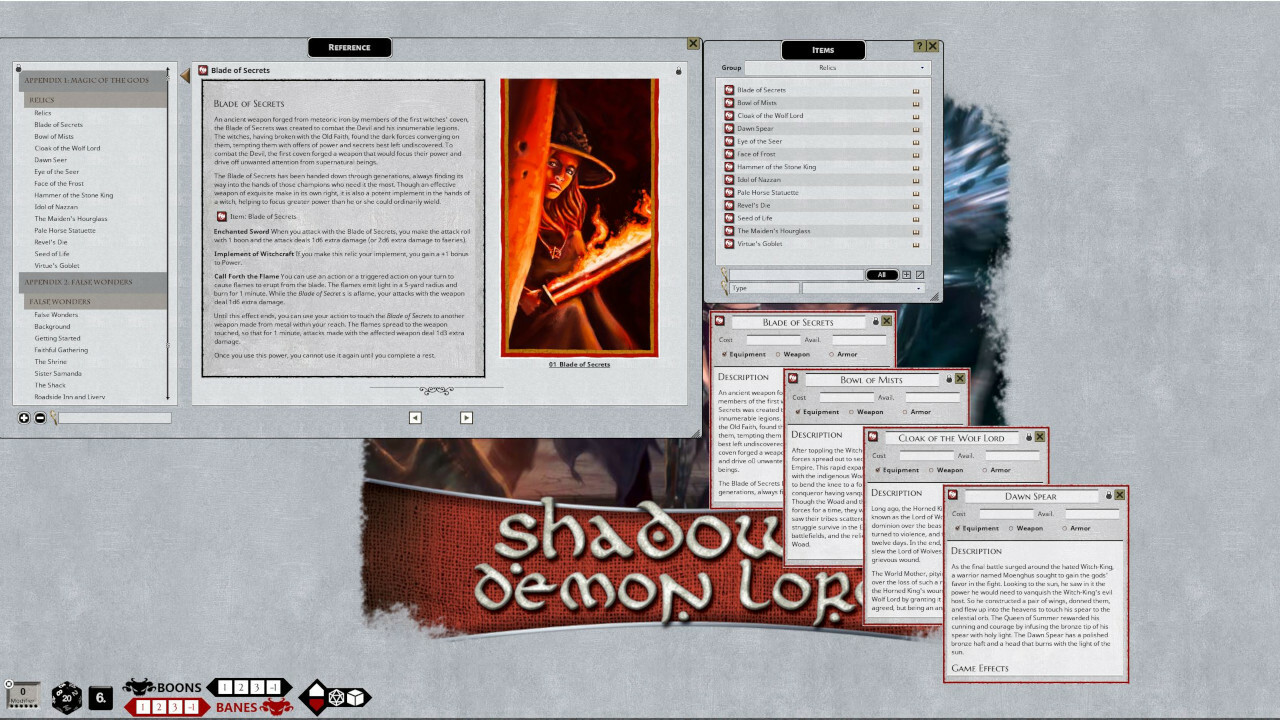Viewport: 1280px width, 720px height.
Task: Select the Weapon radio button for Blade of Secrets
Action: [778, 354]
